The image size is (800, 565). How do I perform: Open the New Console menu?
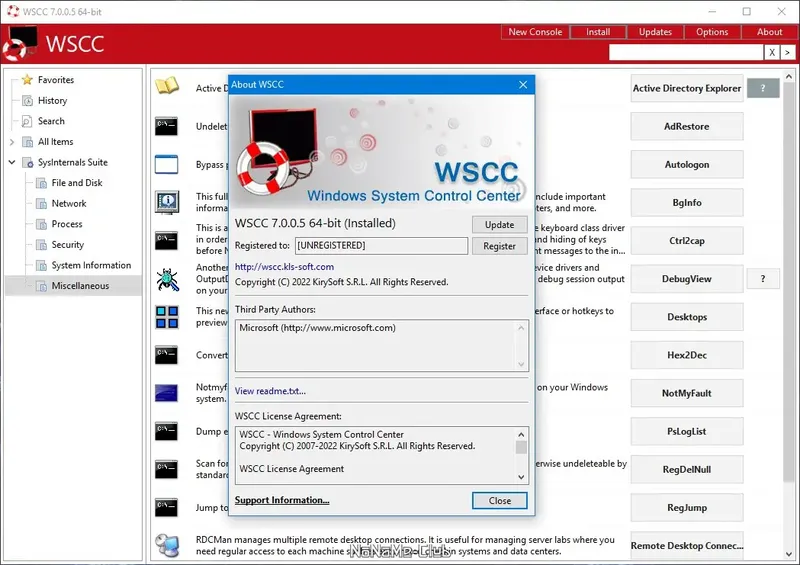(535, 32)
